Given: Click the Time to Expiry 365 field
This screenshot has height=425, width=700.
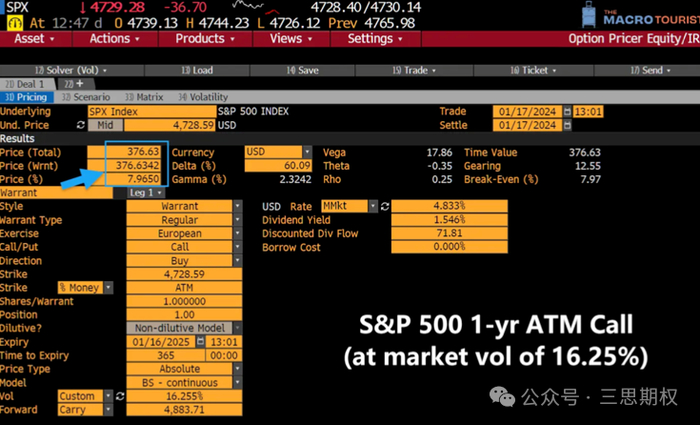Looking at the screenshot, I should coord(166,356).
